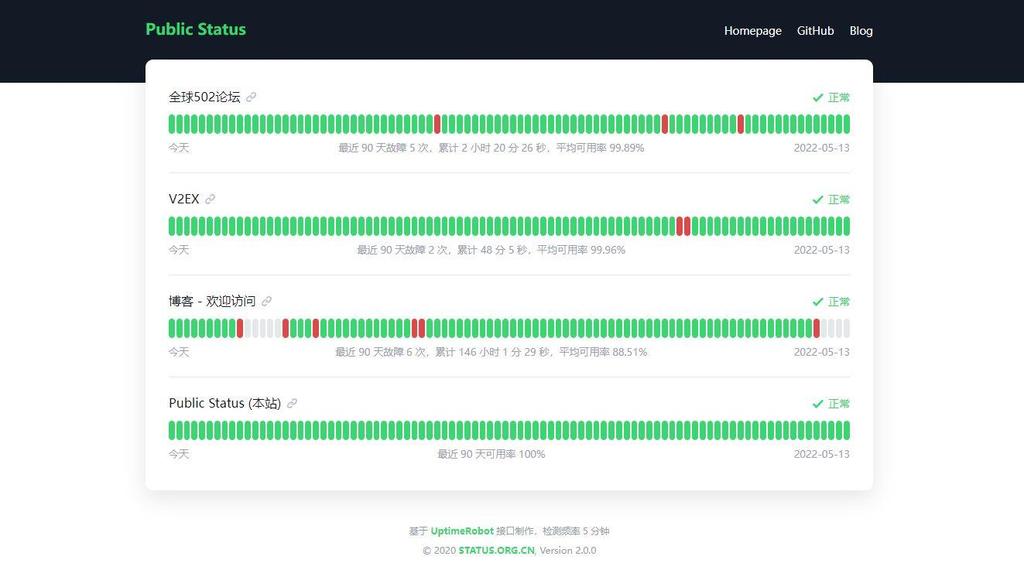
Task: Click the green checkmark status for 全球502论坛
Action: (818, 98)
